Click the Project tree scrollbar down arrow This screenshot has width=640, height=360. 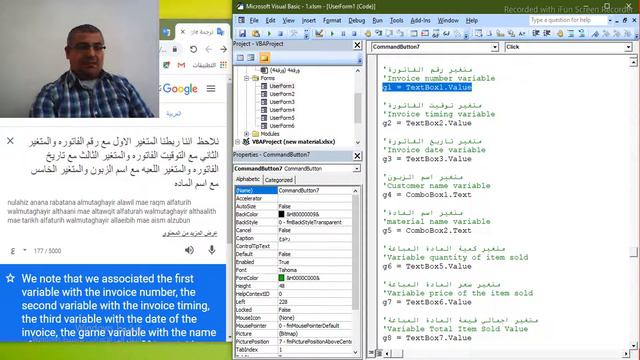pos(358,142)
